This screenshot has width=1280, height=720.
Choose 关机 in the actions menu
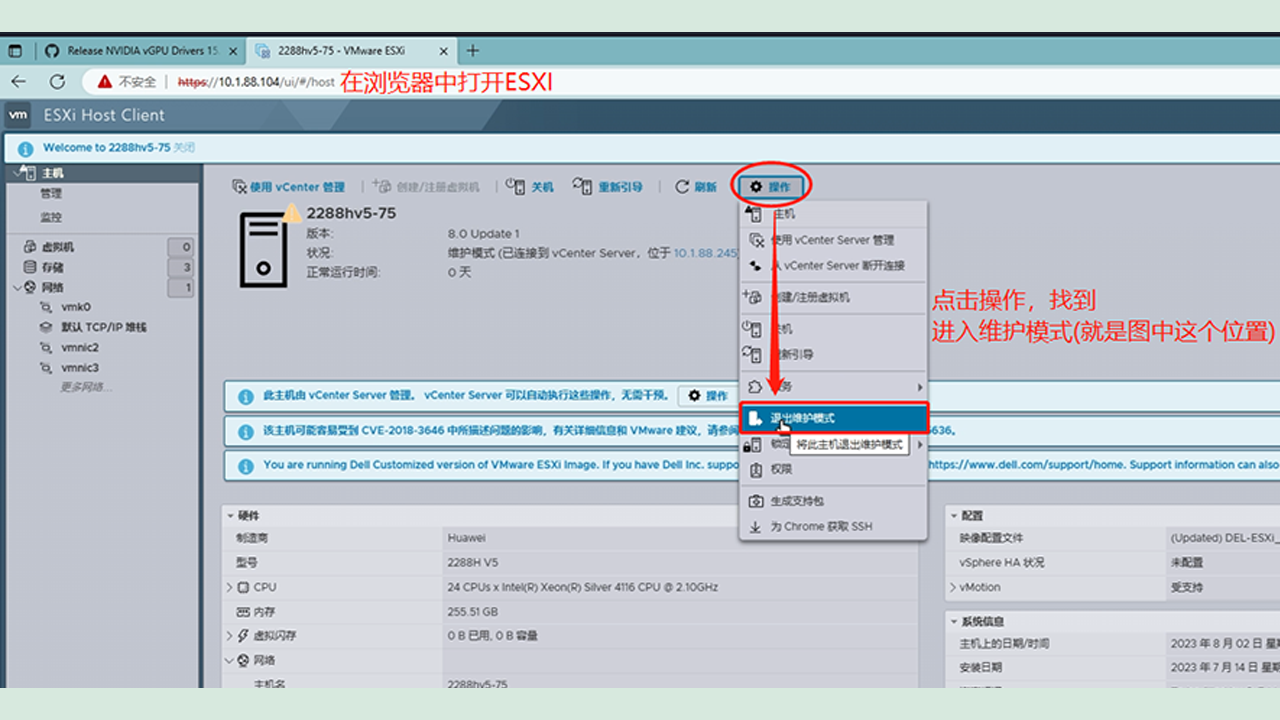pos(834,329)
